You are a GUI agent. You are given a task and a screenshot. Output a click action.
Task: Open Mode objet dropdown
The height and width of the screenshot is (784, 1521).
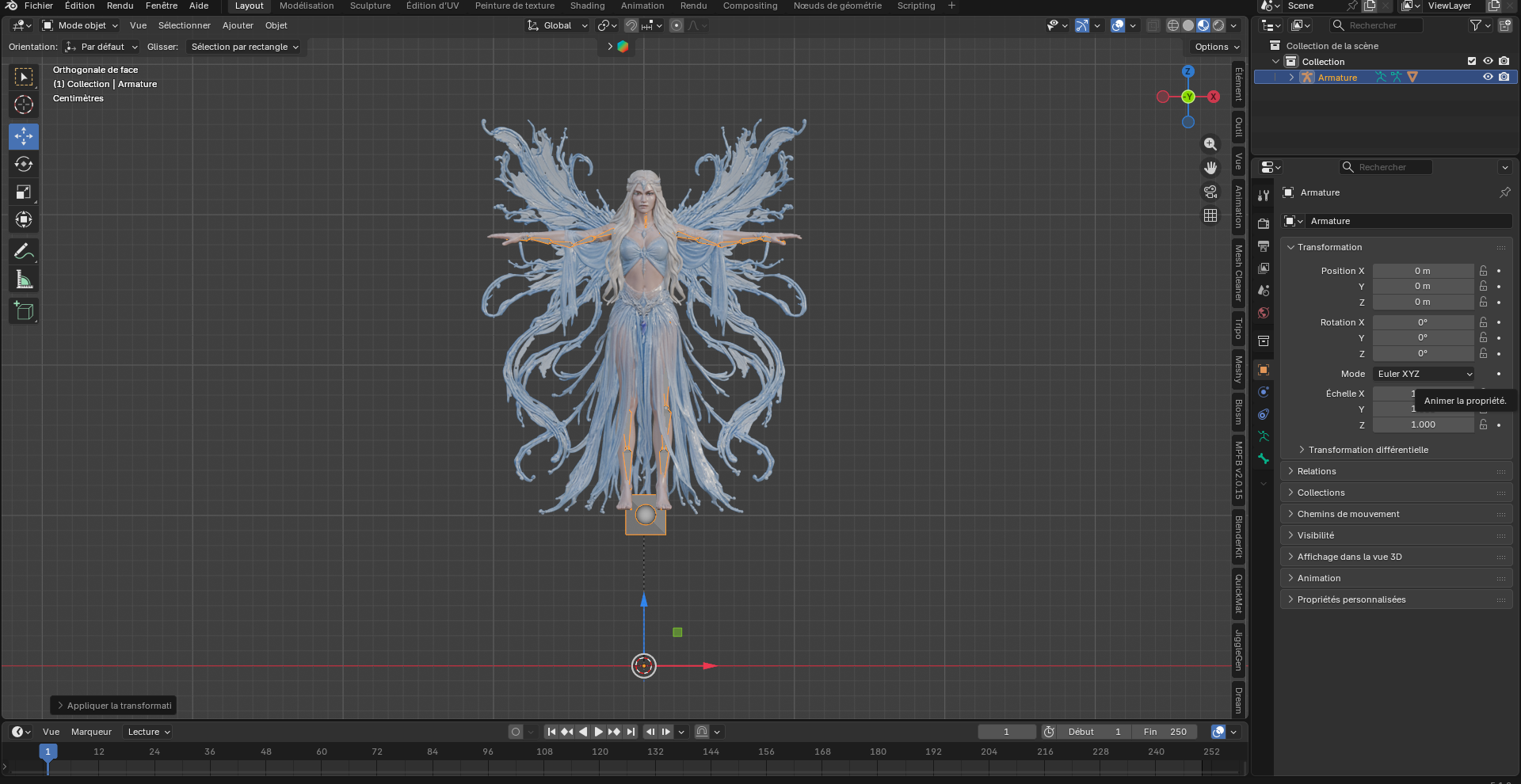pyautogui.click(x=80, y=25)
